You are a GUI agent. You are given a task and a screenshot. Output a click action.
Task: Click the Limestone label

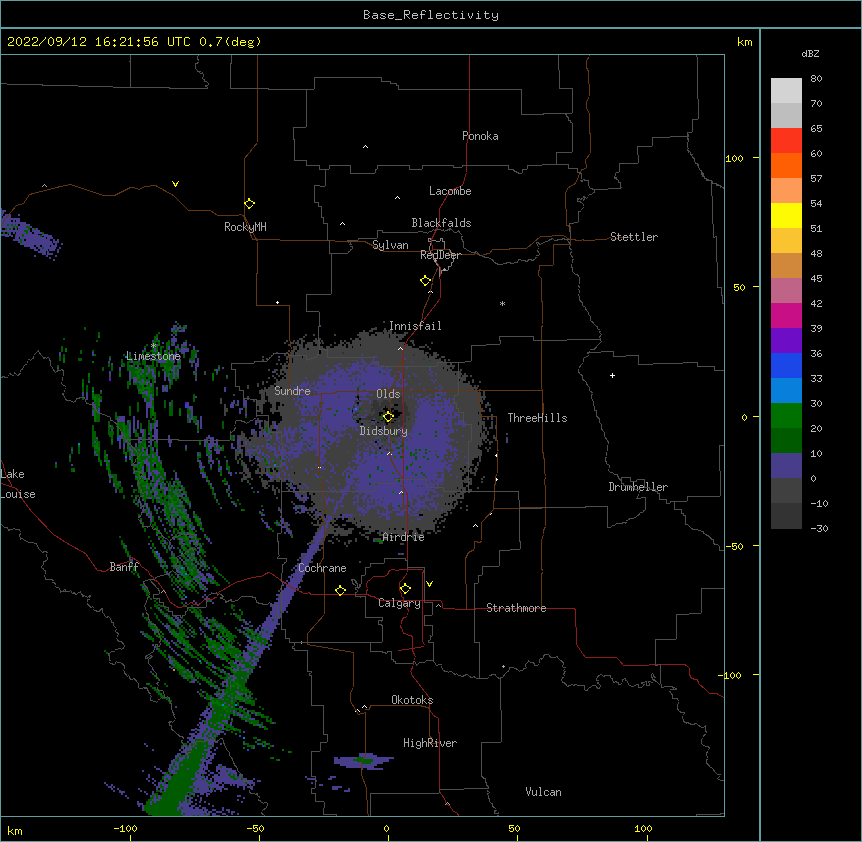[x=153, y=356]
